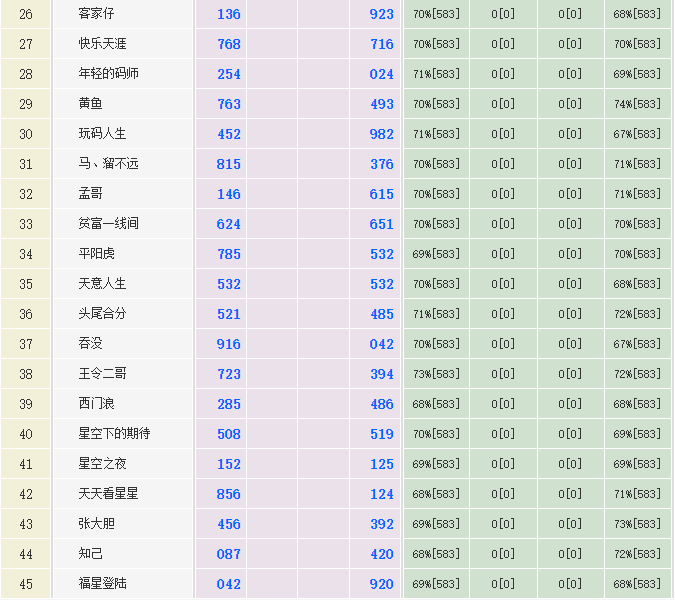Click the blue number 785 beside 平阳虎

click(x=229, y=254)
